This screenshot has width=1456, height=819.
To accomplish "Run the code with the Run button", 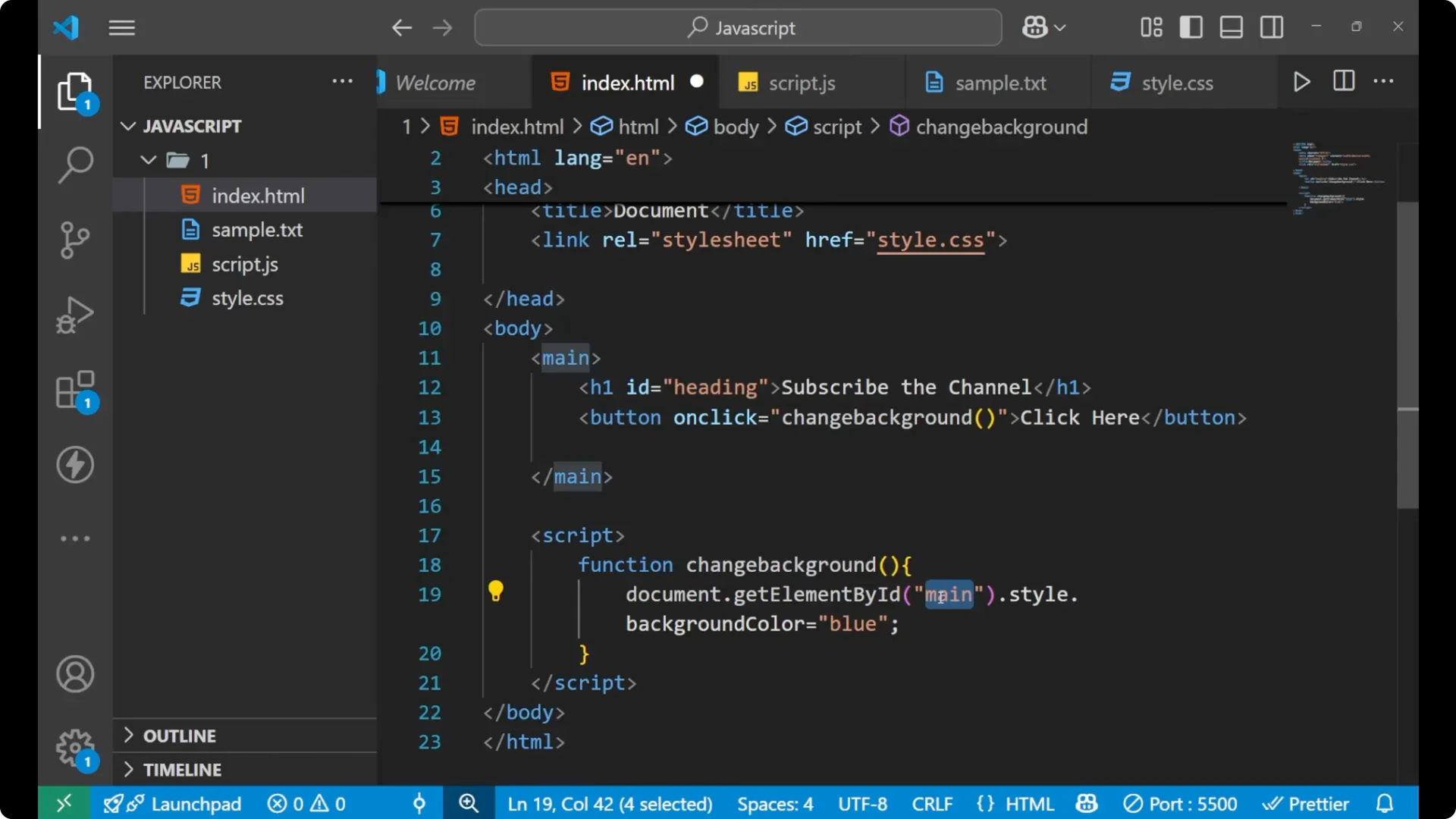I will 1301,81.
